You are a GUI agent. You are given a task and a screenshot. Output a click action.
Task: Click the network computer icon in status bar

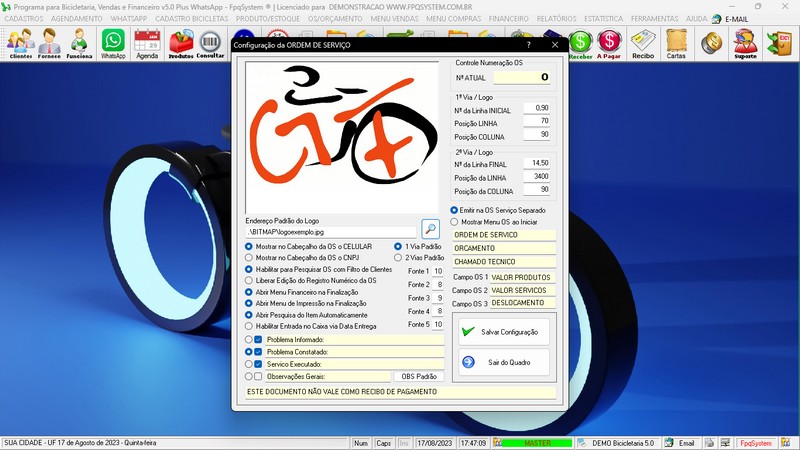[725, 443]
